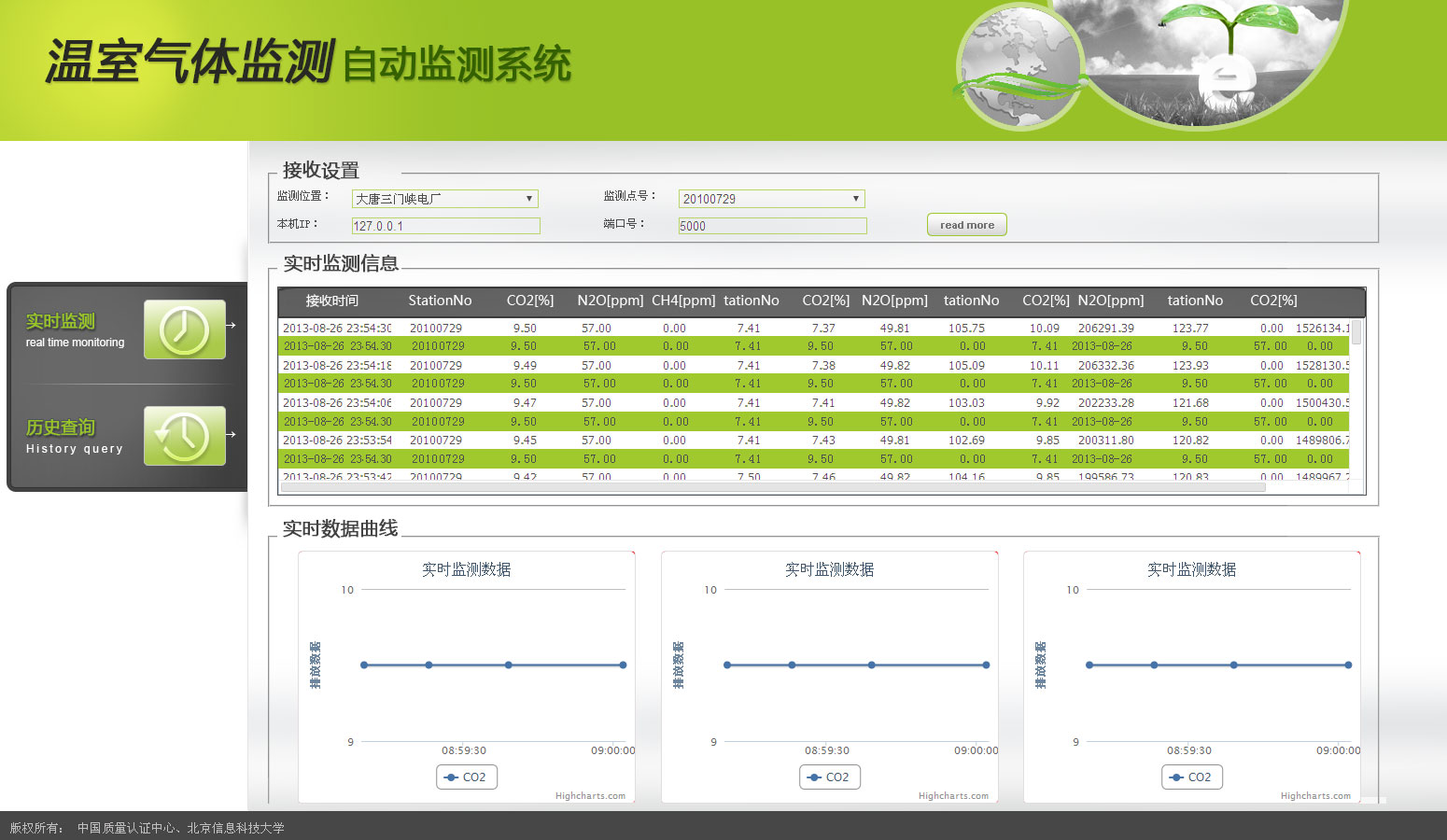Click the last data point on the right chart line
The height and width of the screenshot is (840, 1447).
pos(1348,665)
